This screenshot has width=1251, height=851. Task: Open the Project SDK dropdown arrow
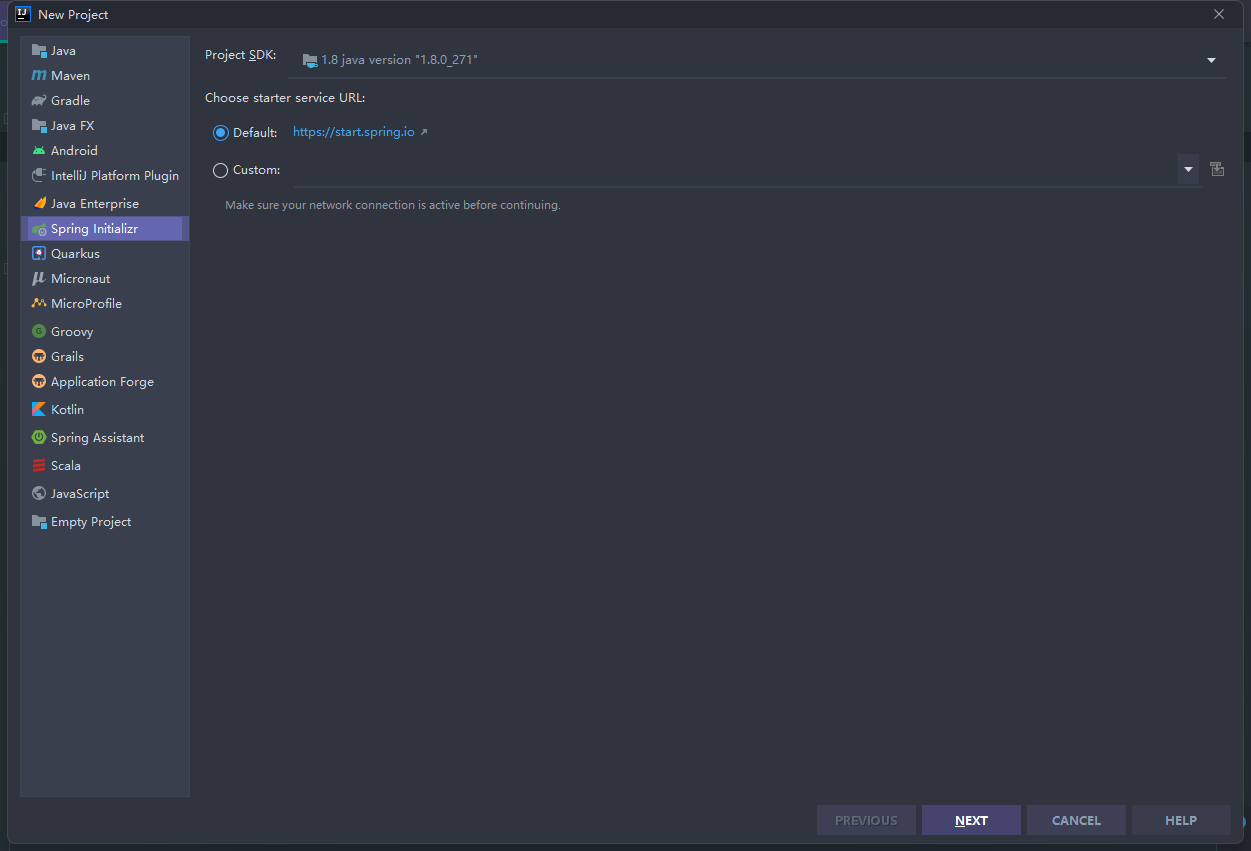[x=1211, y=60]
